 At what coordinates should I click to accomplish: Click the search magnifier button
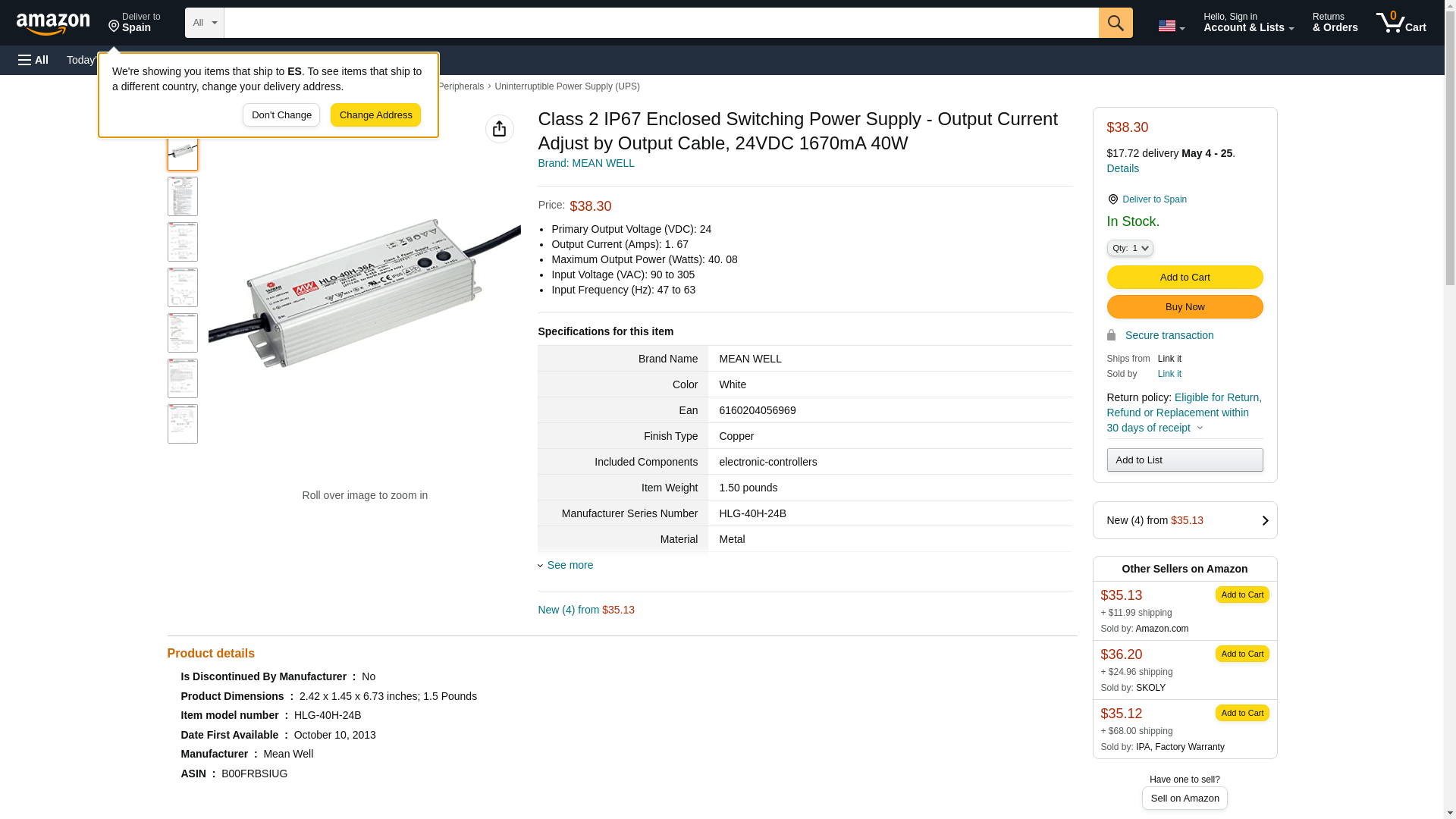1115,23
